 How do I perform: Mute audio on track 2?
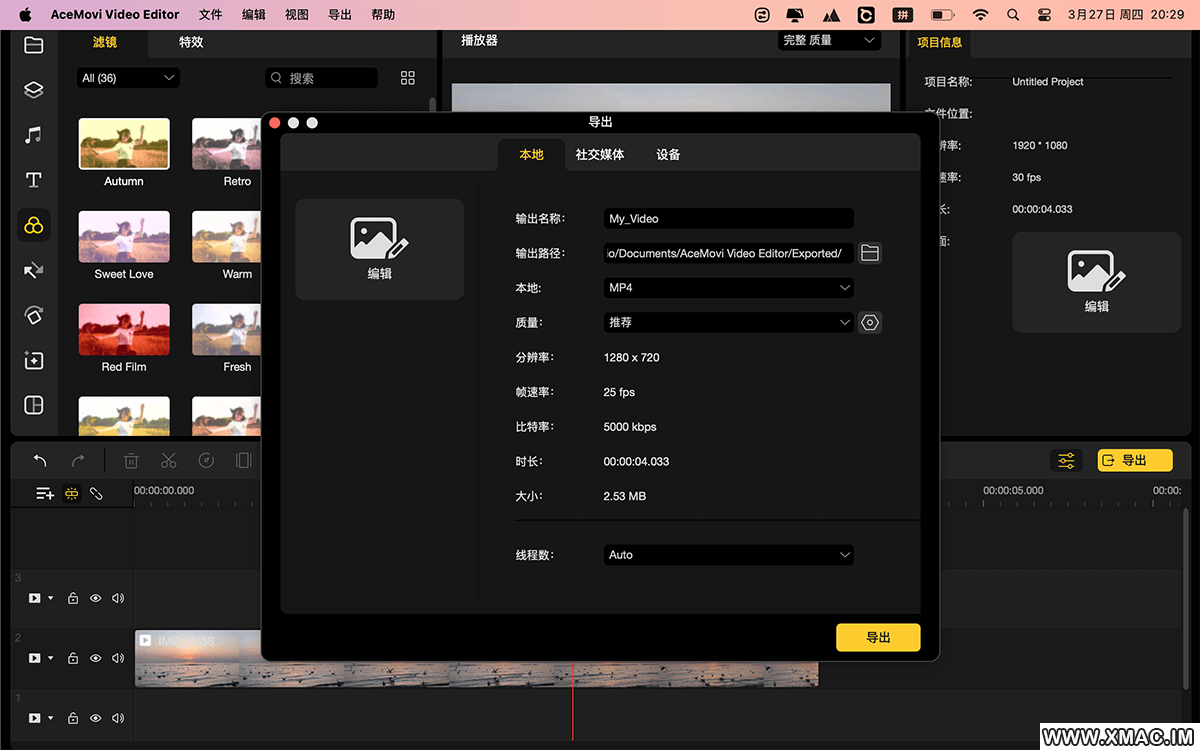(x=118, y=658)
